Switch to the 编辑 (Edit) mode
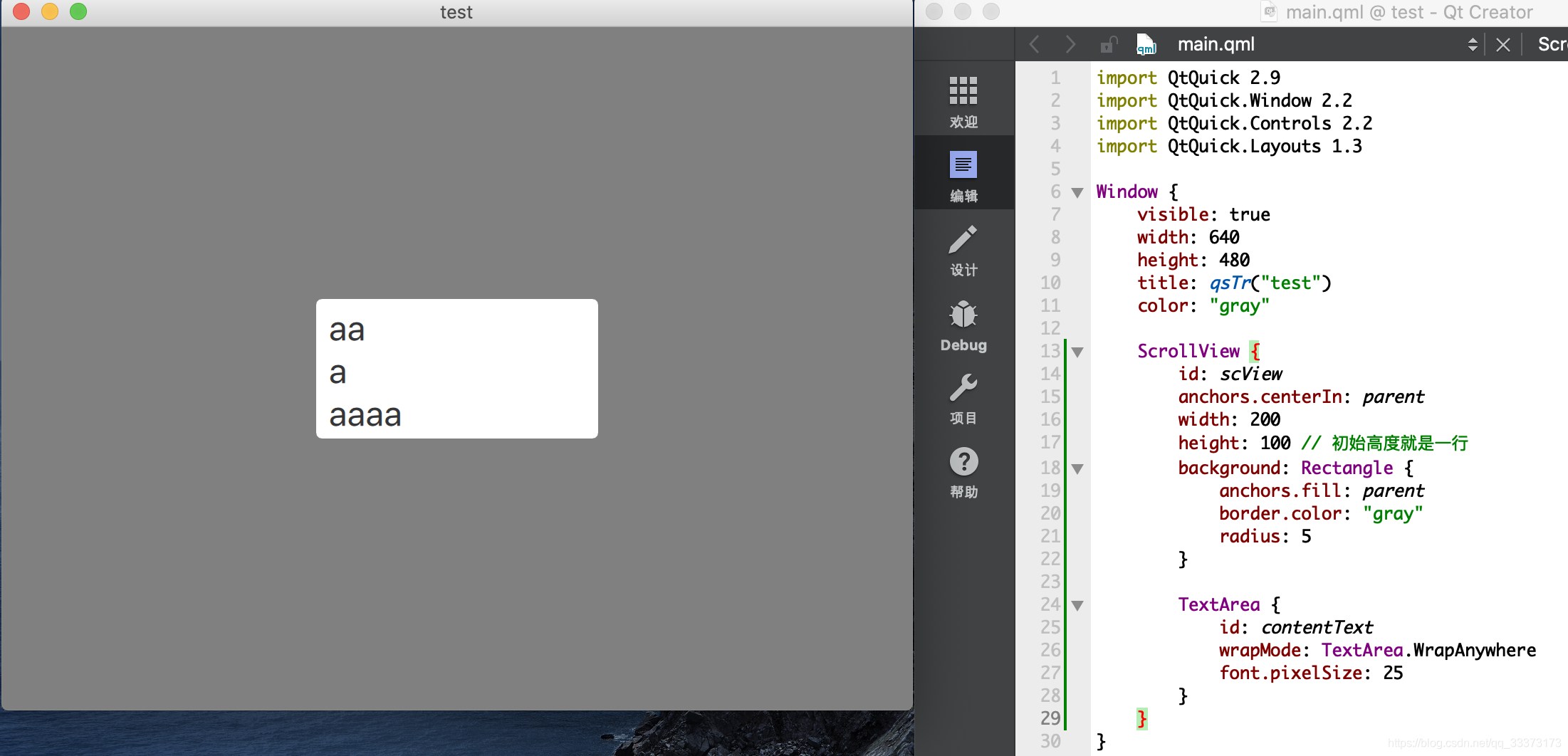The width and height of the screenshot is (1568, 756). click(963, 173)
